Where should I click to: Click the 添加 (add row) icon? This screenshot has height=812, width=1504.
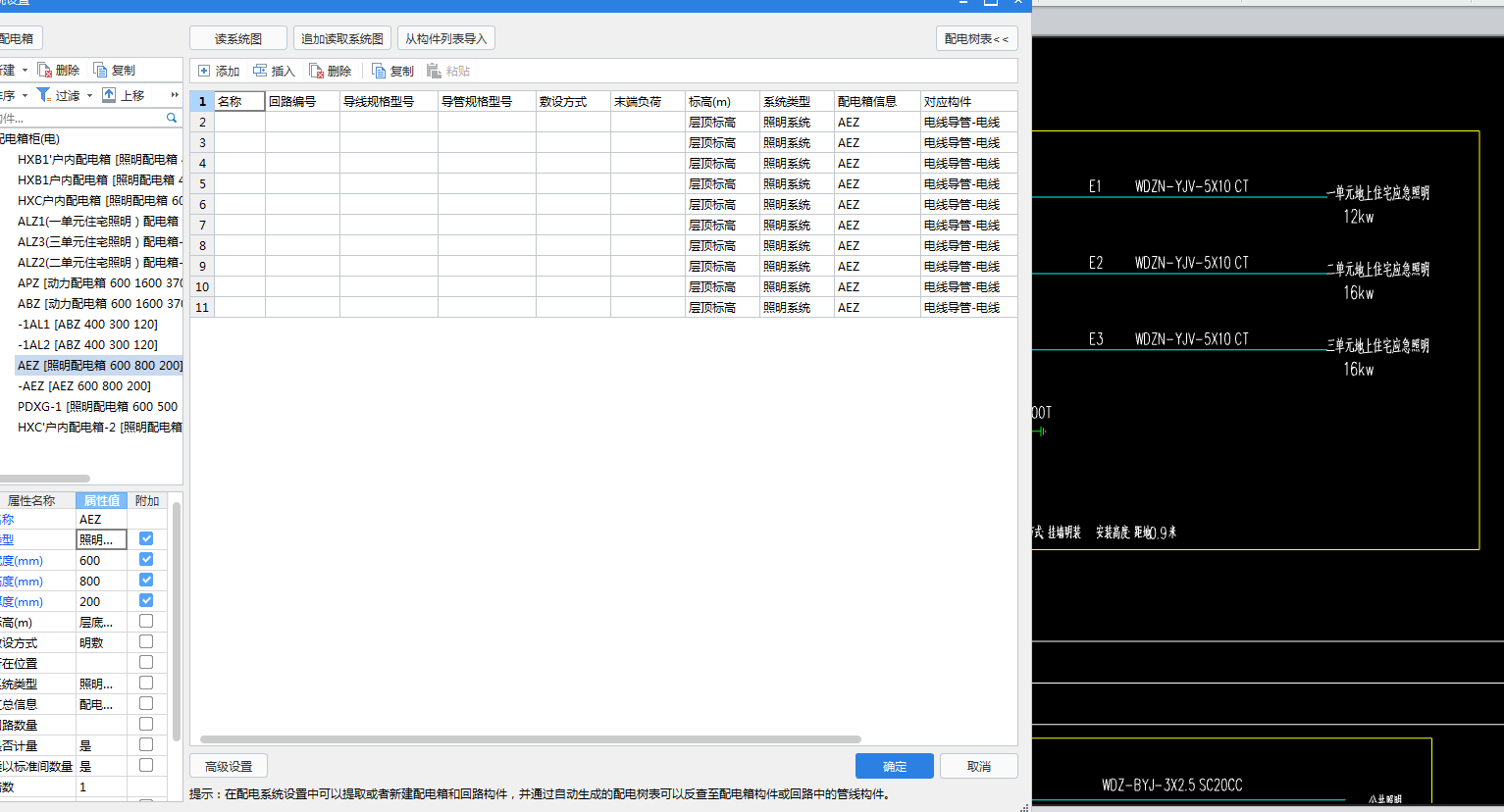pos(204,71)
